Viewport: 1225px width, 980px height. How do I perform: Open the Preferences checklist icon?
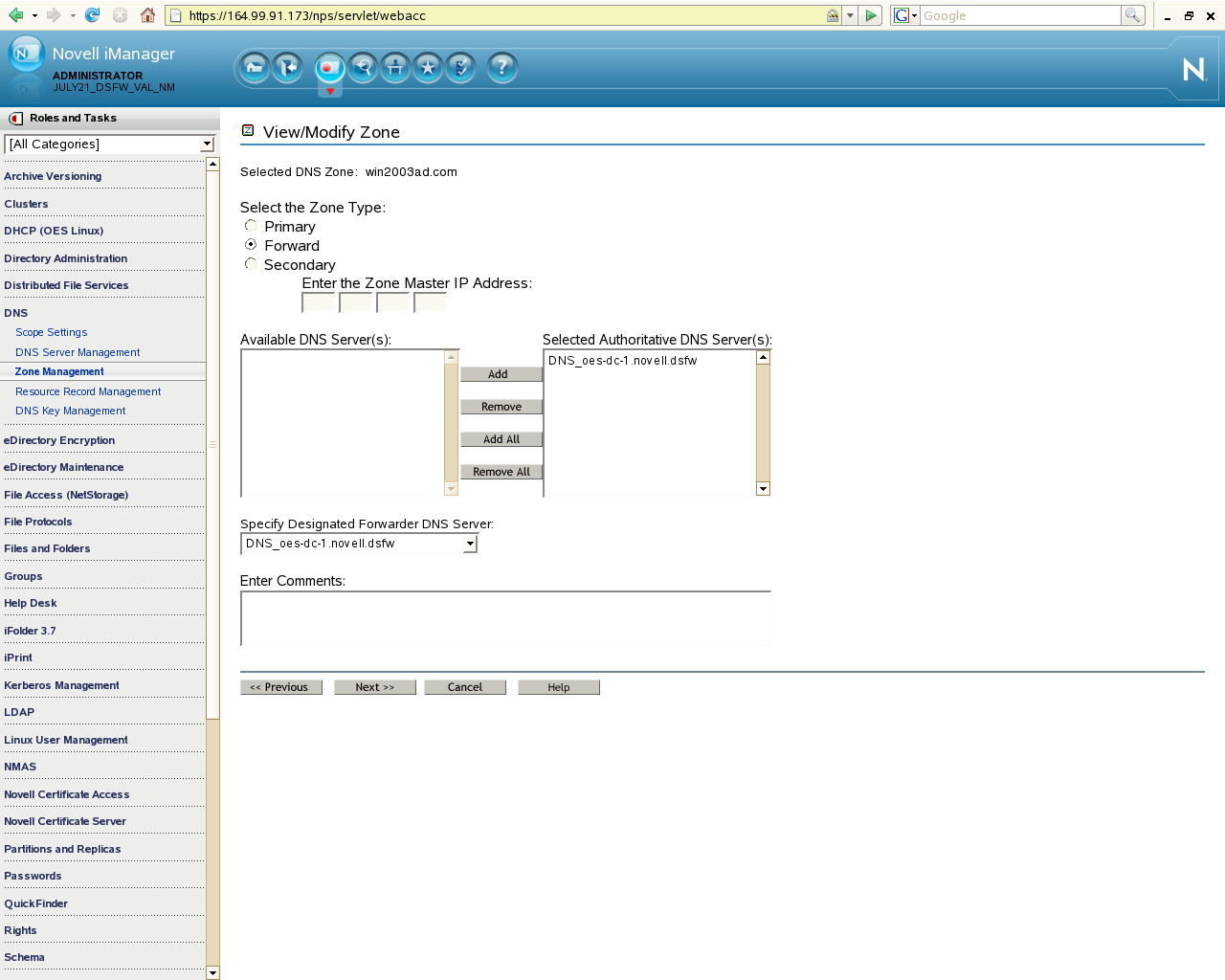pyautogui.click(x=460, y=67)
